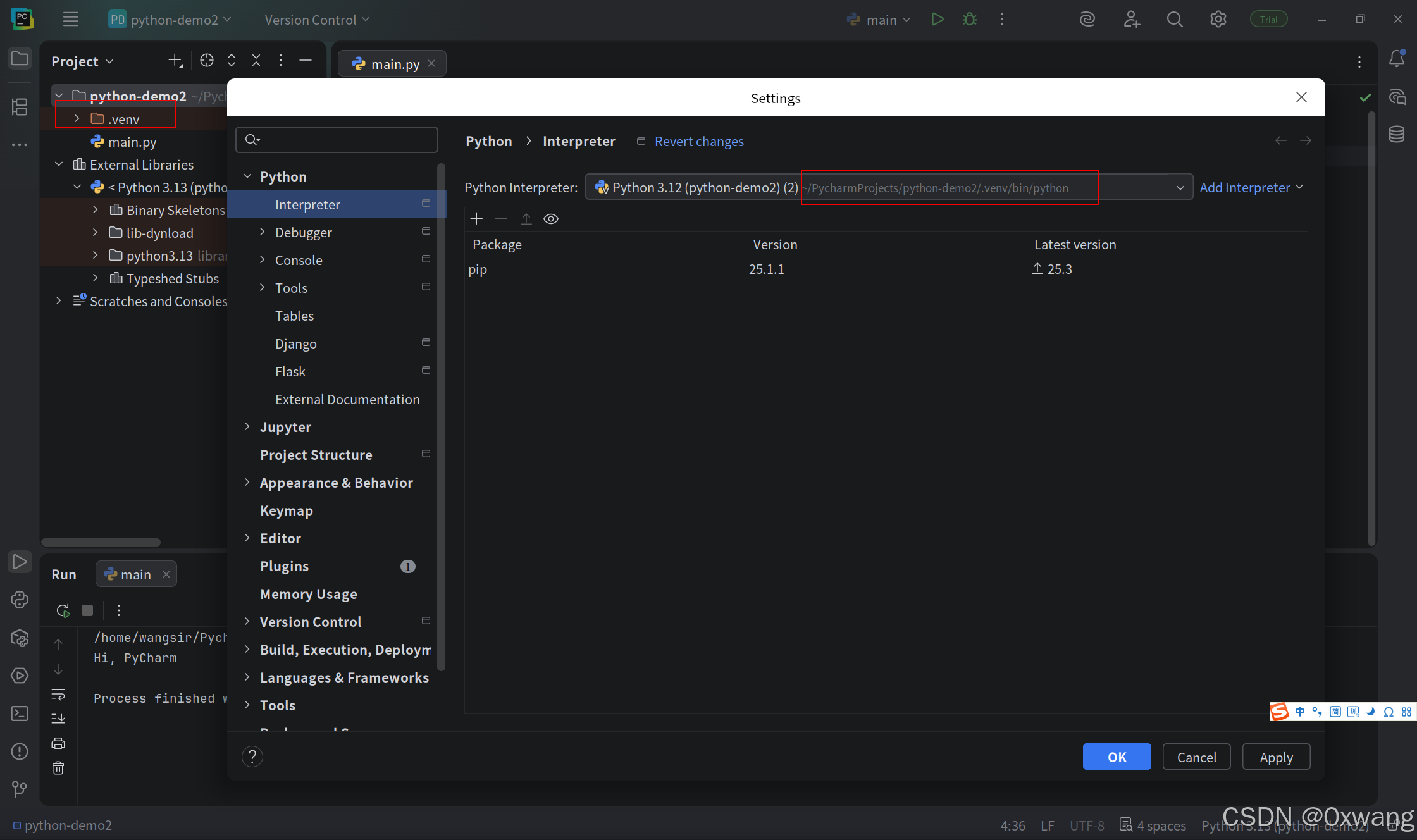Open Python Packages tool window icon

(x=20, y=638)
